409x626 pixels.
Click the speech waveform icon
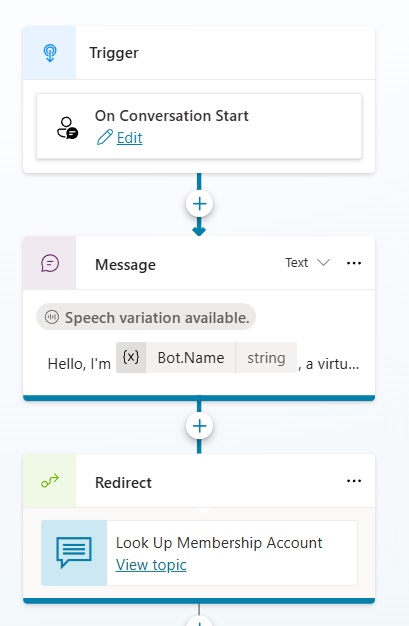coord(52,317)
